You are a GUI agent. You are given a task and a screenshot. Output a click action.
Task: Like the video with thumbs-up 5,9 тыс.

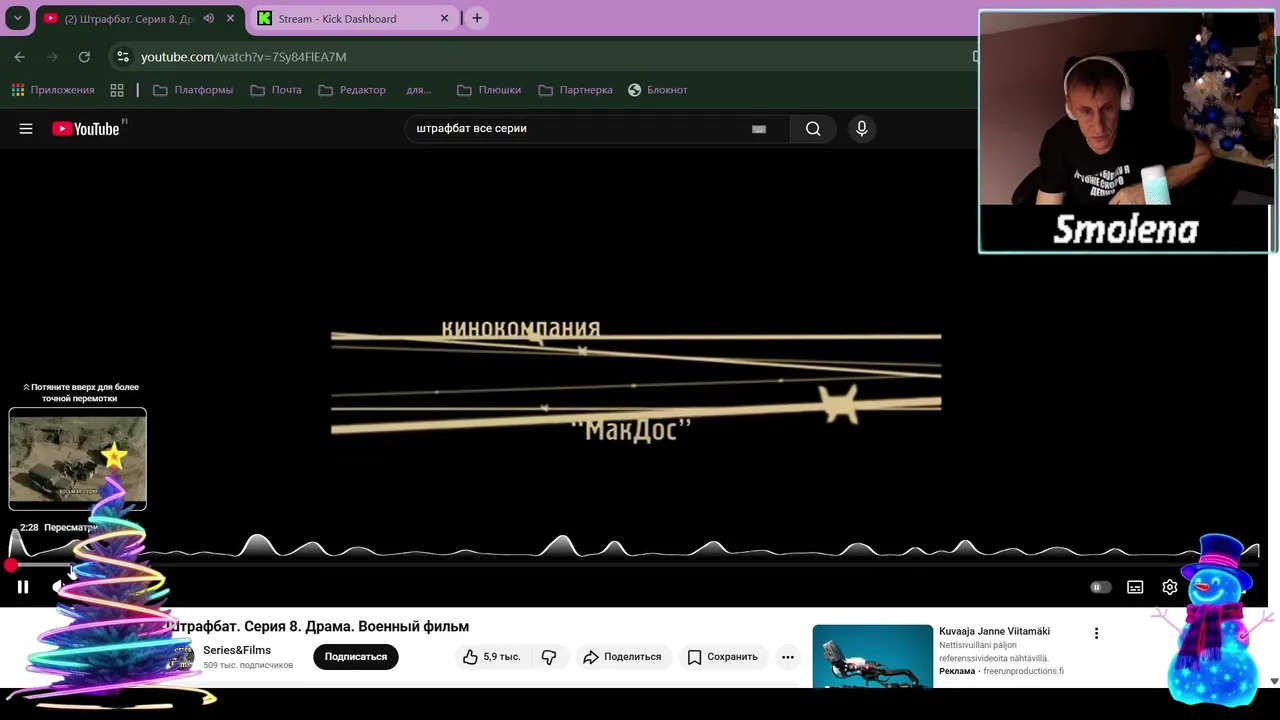click(491, 657)
